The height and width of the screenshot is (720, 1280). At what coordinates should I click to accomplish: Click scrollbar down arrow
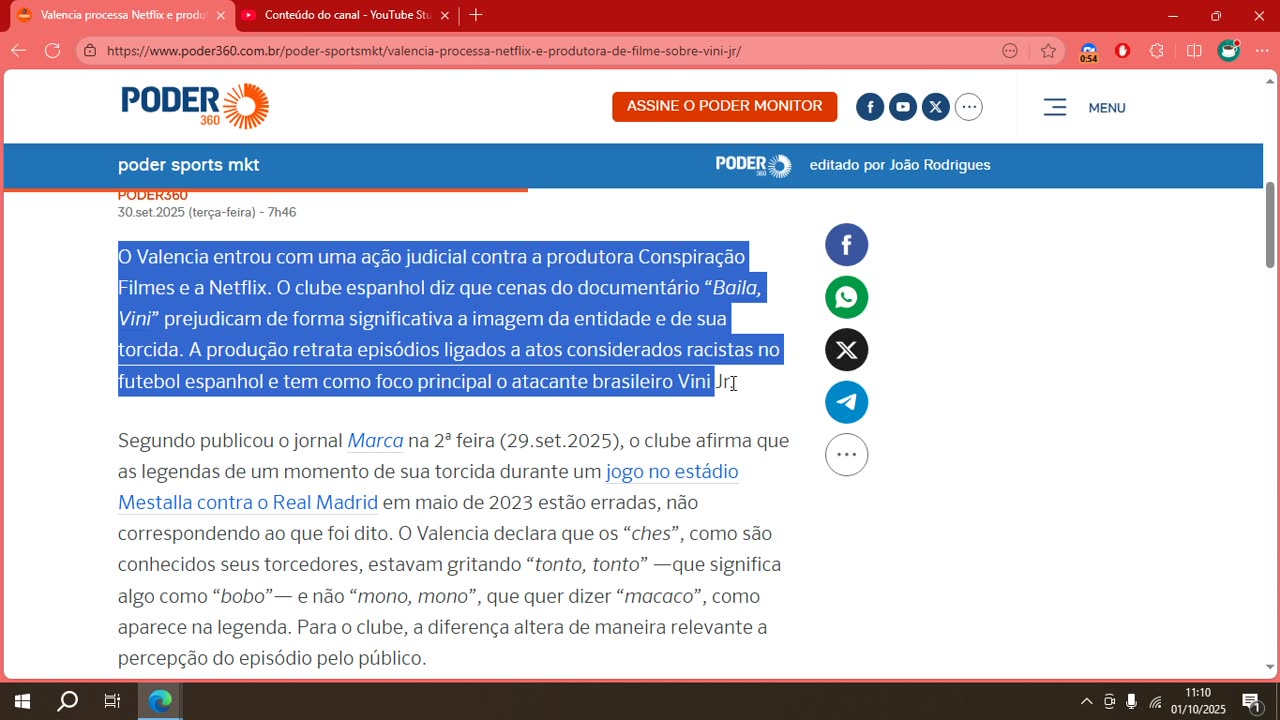[1270, 667]
